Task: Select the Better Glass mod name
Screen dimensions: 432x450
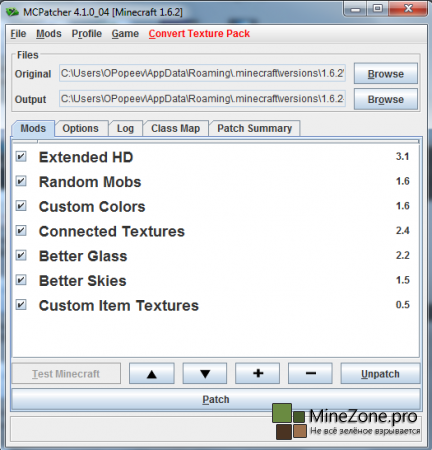Action: tap(83, 256)
